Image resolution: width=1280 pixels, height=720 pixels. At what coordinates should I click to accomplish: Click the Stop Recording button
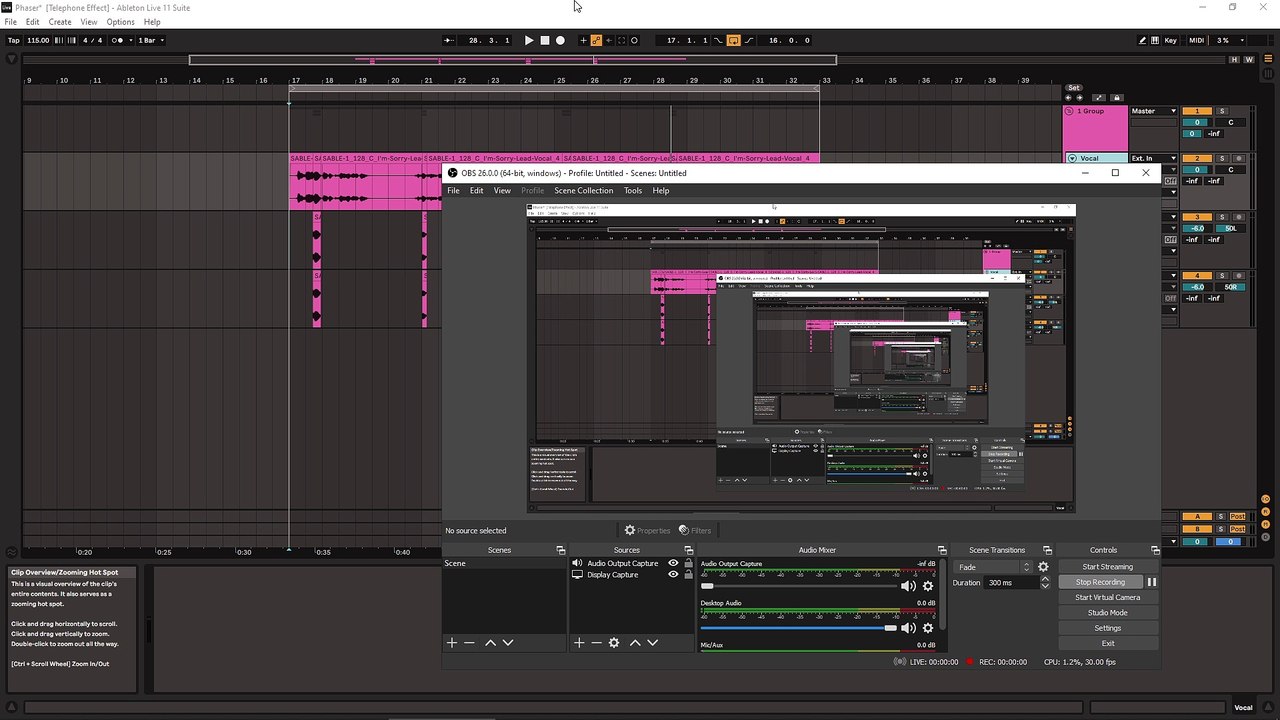[1100, 582]
